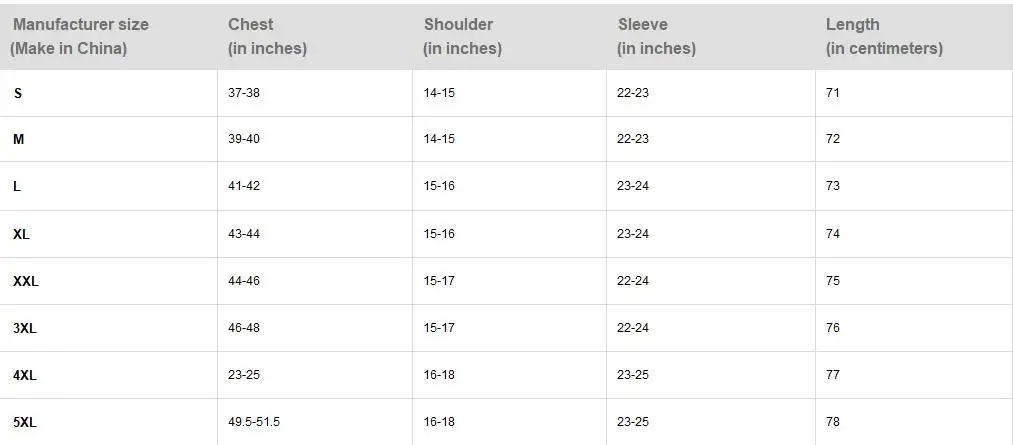Click the Shoulder (in inches) header
The width and height of the screenshot is (1013, 445).
(462, 36)
